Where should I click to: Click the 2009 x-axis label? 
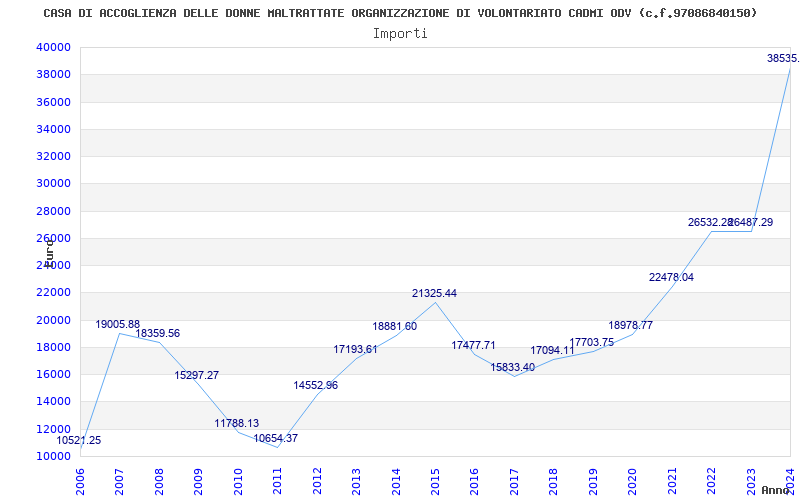click(198, 482)
